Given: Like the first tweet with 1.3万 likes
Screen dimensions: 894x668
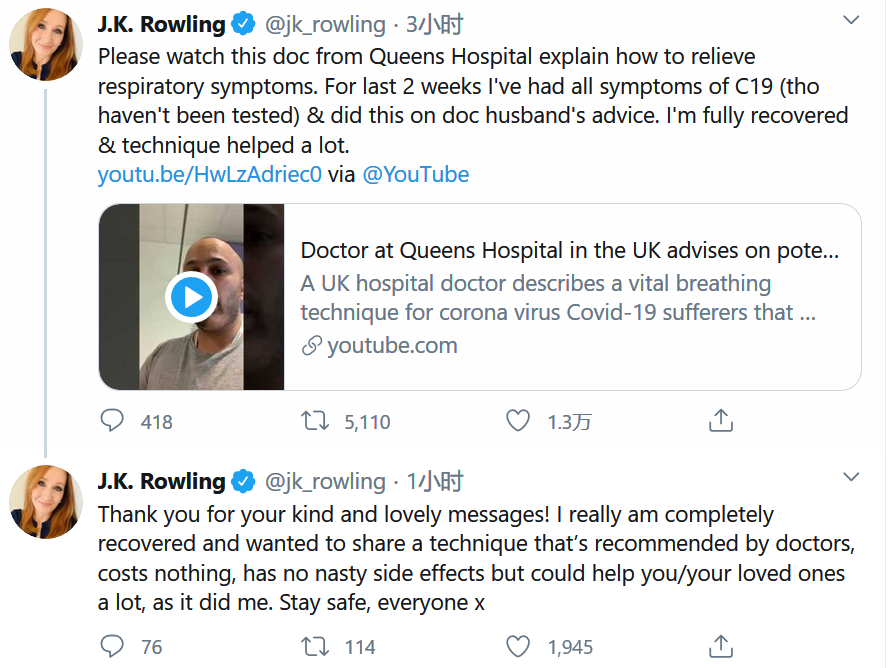Looking at the screenshot, I should [518, 421].
